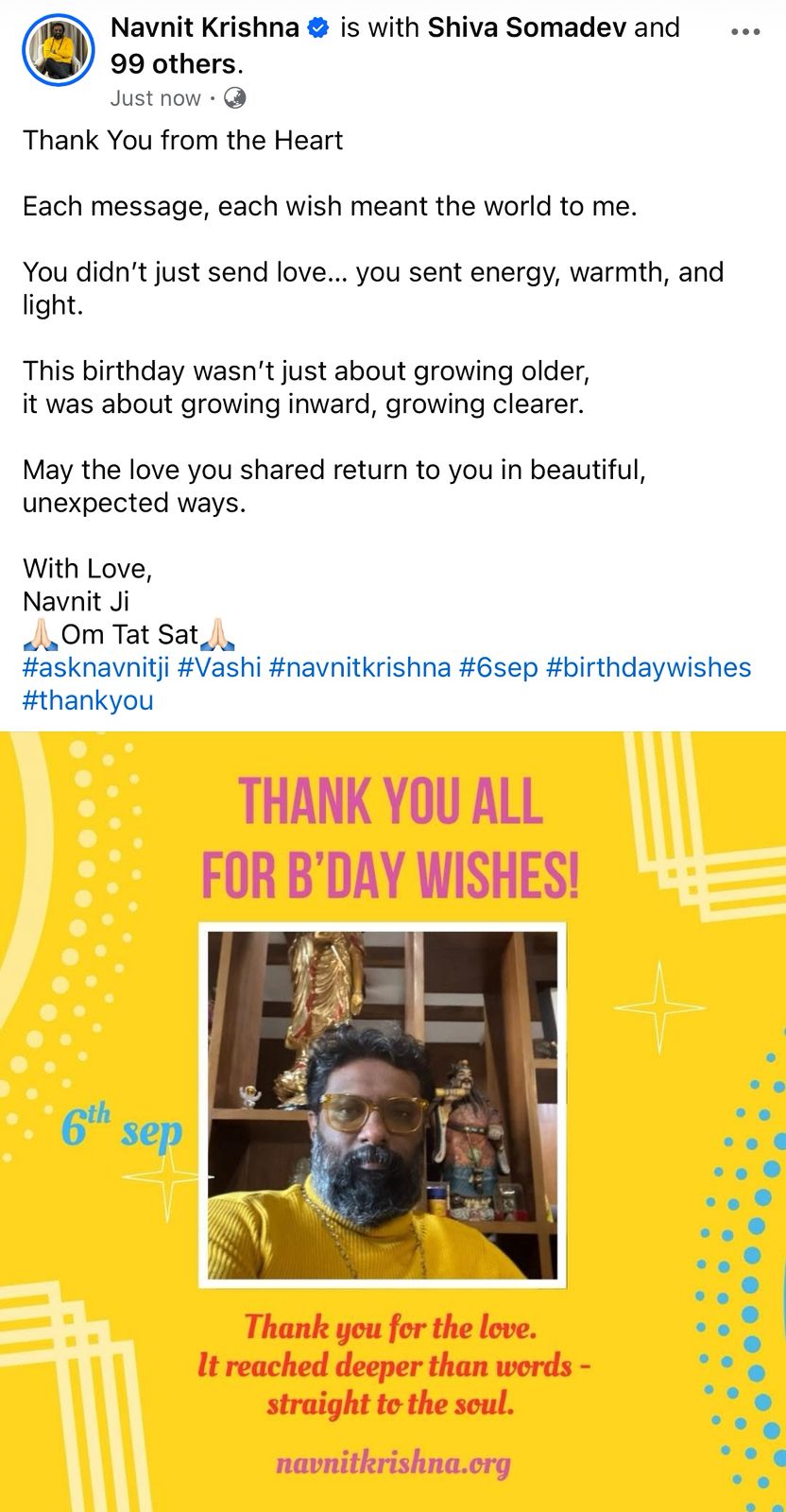Screen dimensions: 786x1512
Task: Open the #asknavnitji hashtag
Action: click(95, 667)
